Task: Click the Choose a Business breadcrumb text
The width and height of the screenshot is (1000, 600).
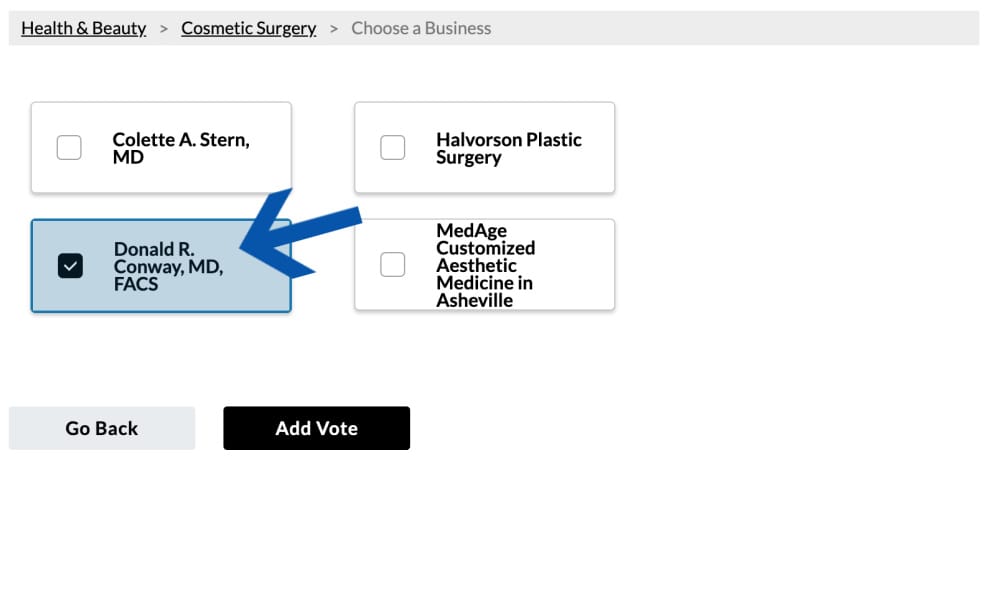Action: (421, 28)
